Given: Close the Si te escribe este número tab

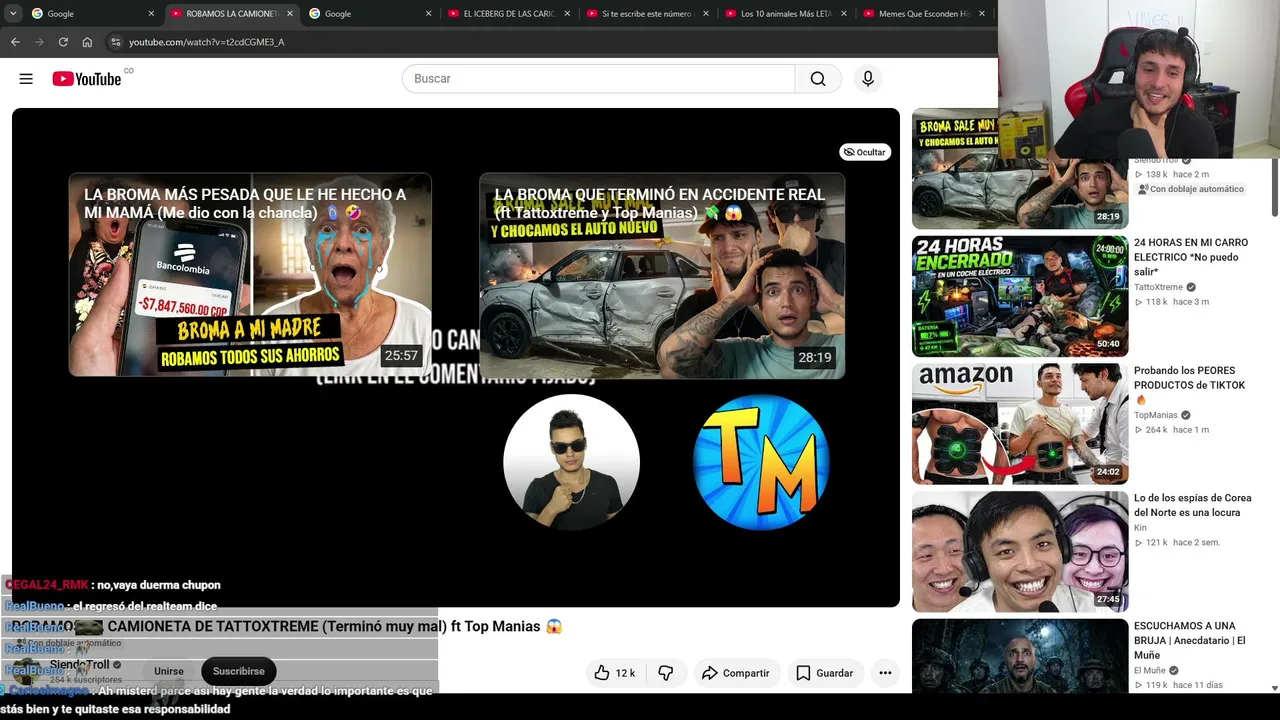Looking at the screenshot, I should click(706, 14).
